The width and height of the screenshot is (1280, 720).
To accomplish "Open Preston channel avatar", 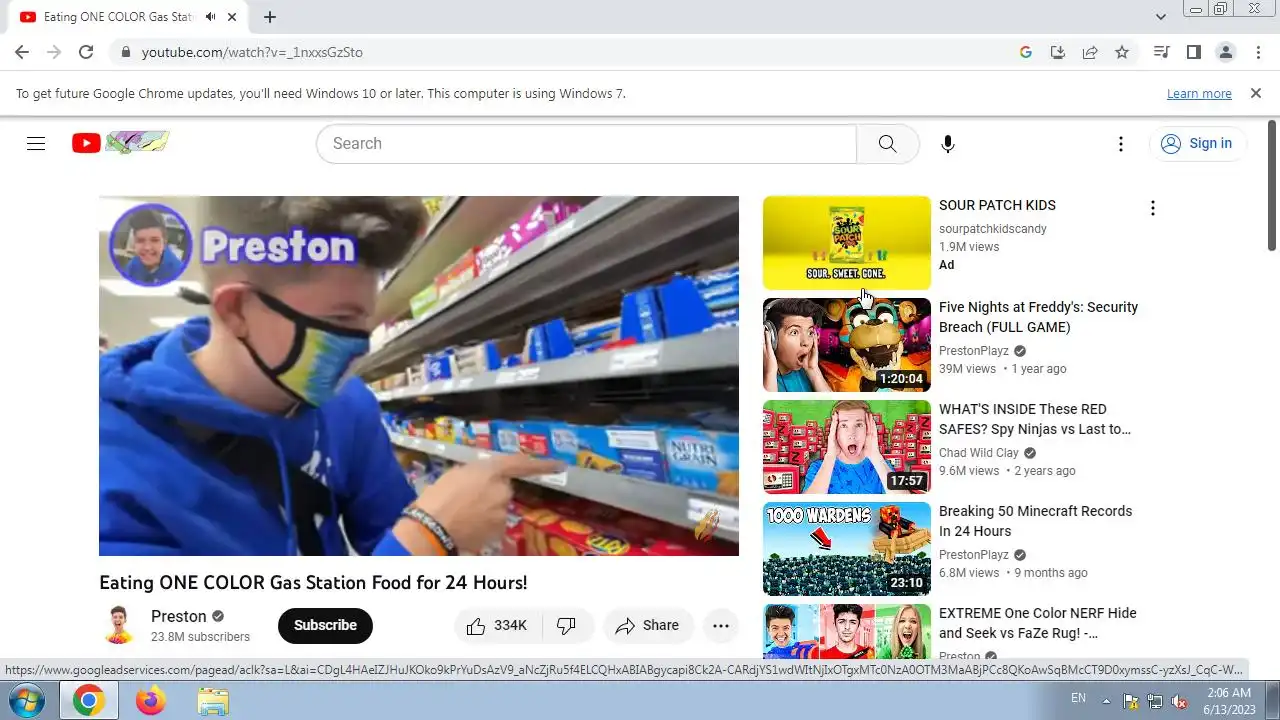I will [119, 626].
